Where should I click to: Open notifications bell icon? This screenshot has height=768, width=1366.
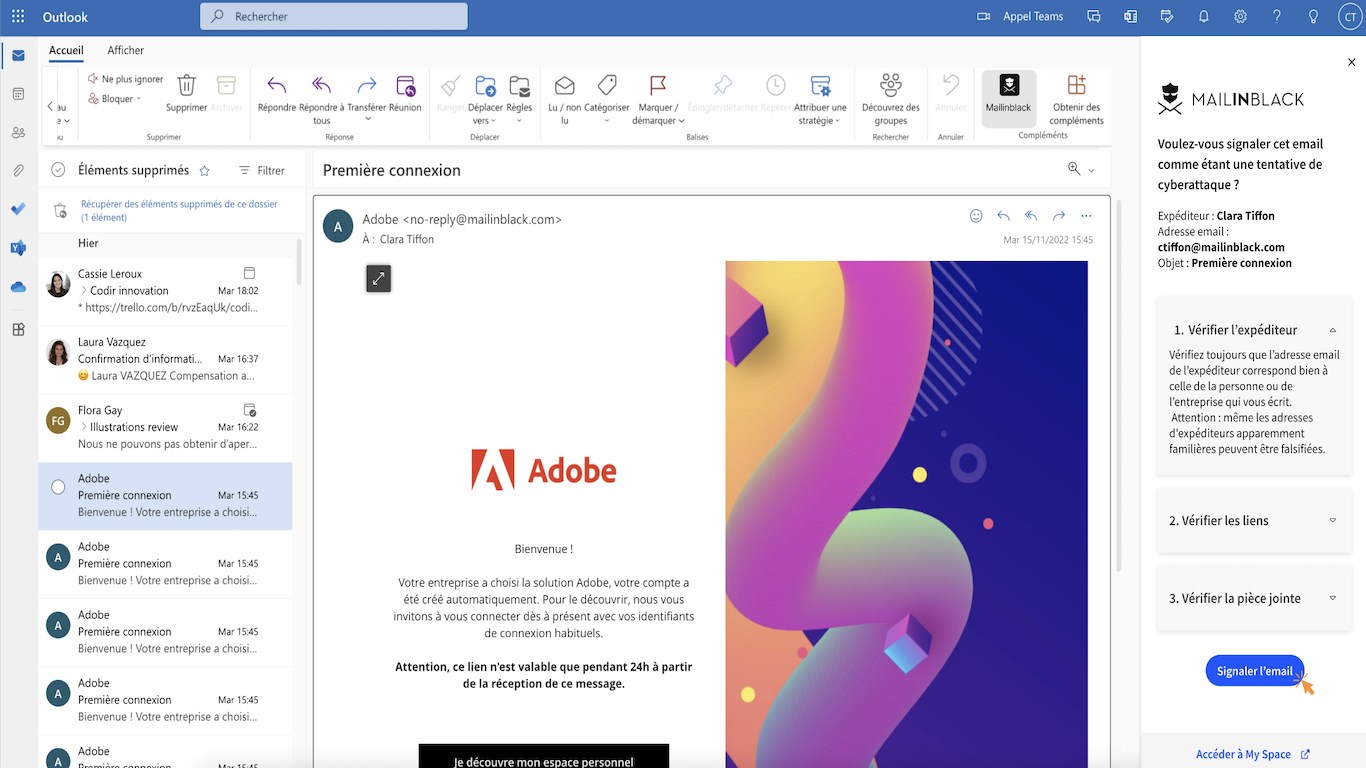[x=1204, y=16]
